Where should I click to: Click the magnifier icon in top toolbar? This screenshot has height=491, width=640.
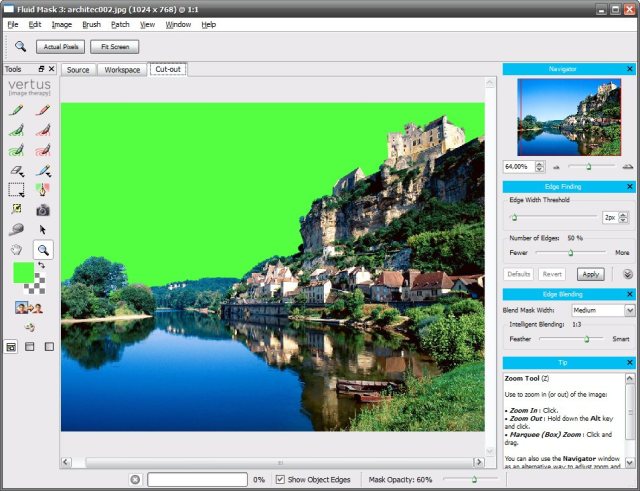tap(20, 46)
